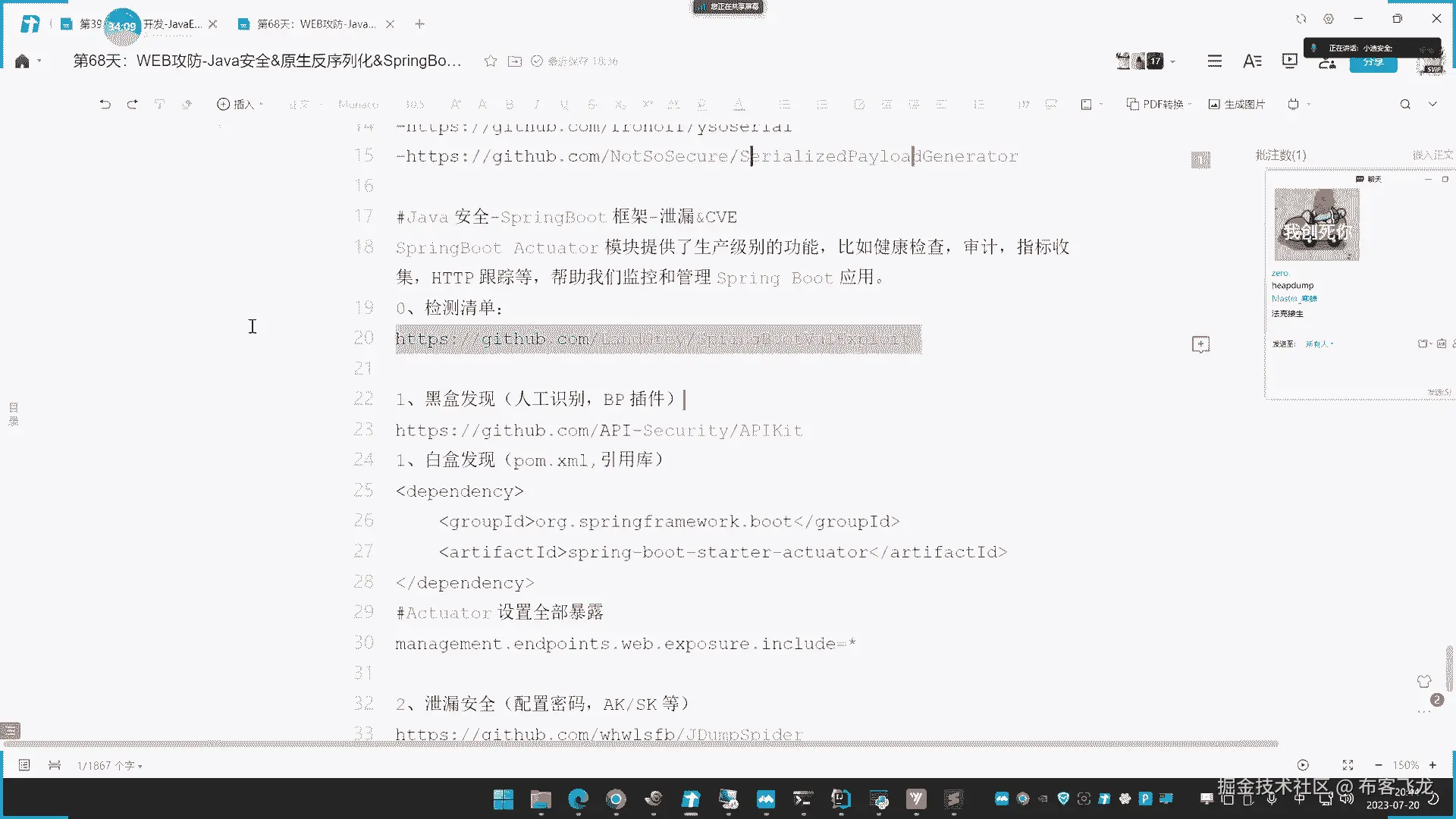Open the search magnifier icon
This screenshot has height=819, width=1456.
click(x=1404, y=105)
